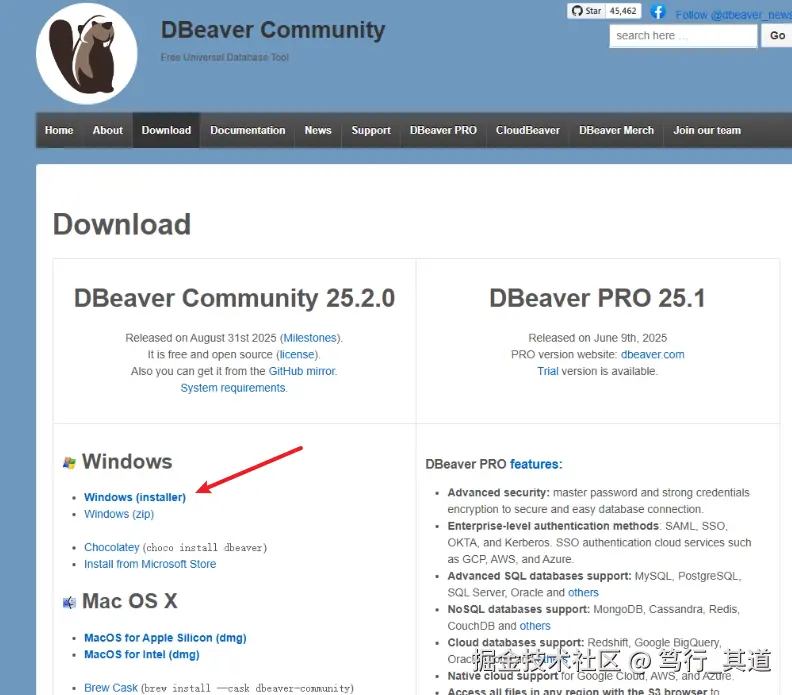This screenshot has width=792, height=695.
Task: Open the Home menu item
Action: click(59, 130)
